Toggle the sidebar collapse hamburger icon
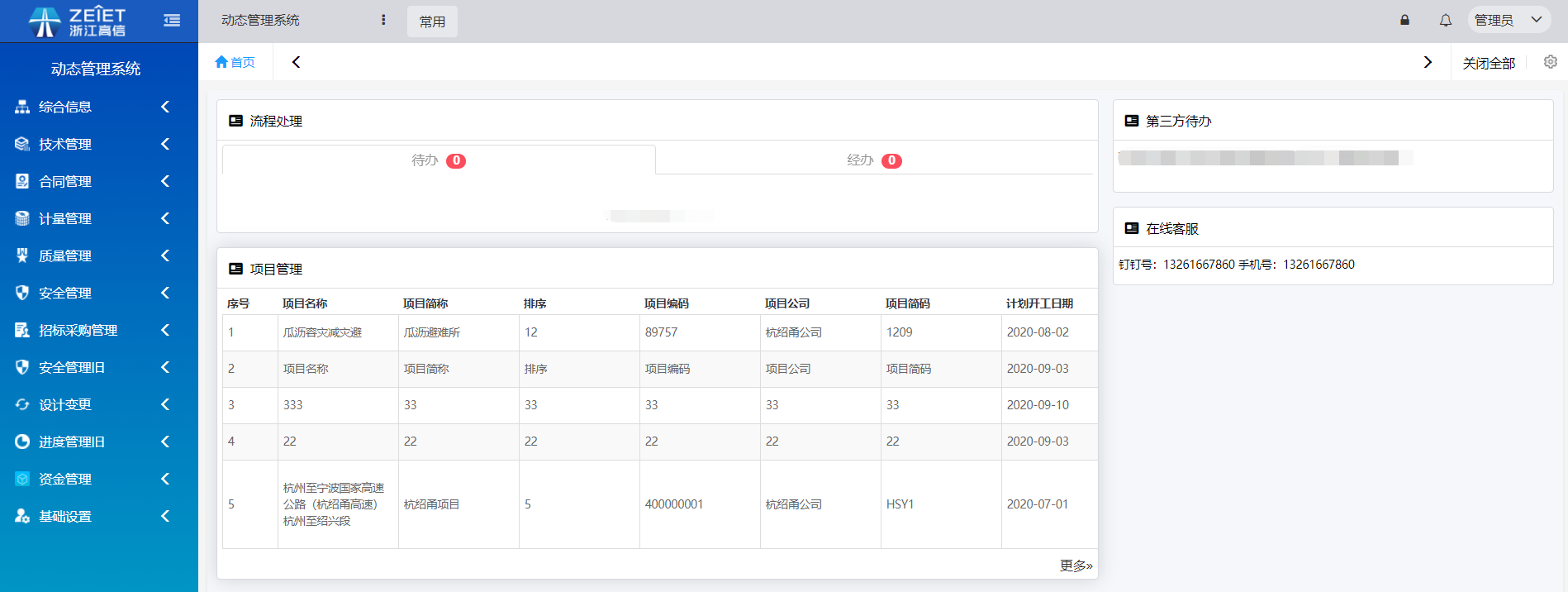The image size is (1568, 592). click(x=172, y=21)
